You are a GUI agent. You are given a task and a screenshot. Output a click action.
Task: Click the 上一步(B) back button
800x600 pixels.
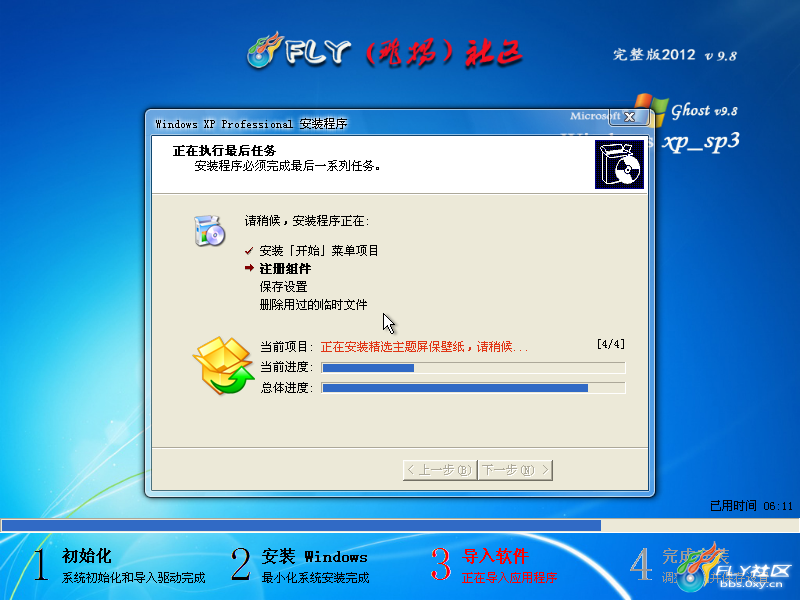tap(440, 470)
